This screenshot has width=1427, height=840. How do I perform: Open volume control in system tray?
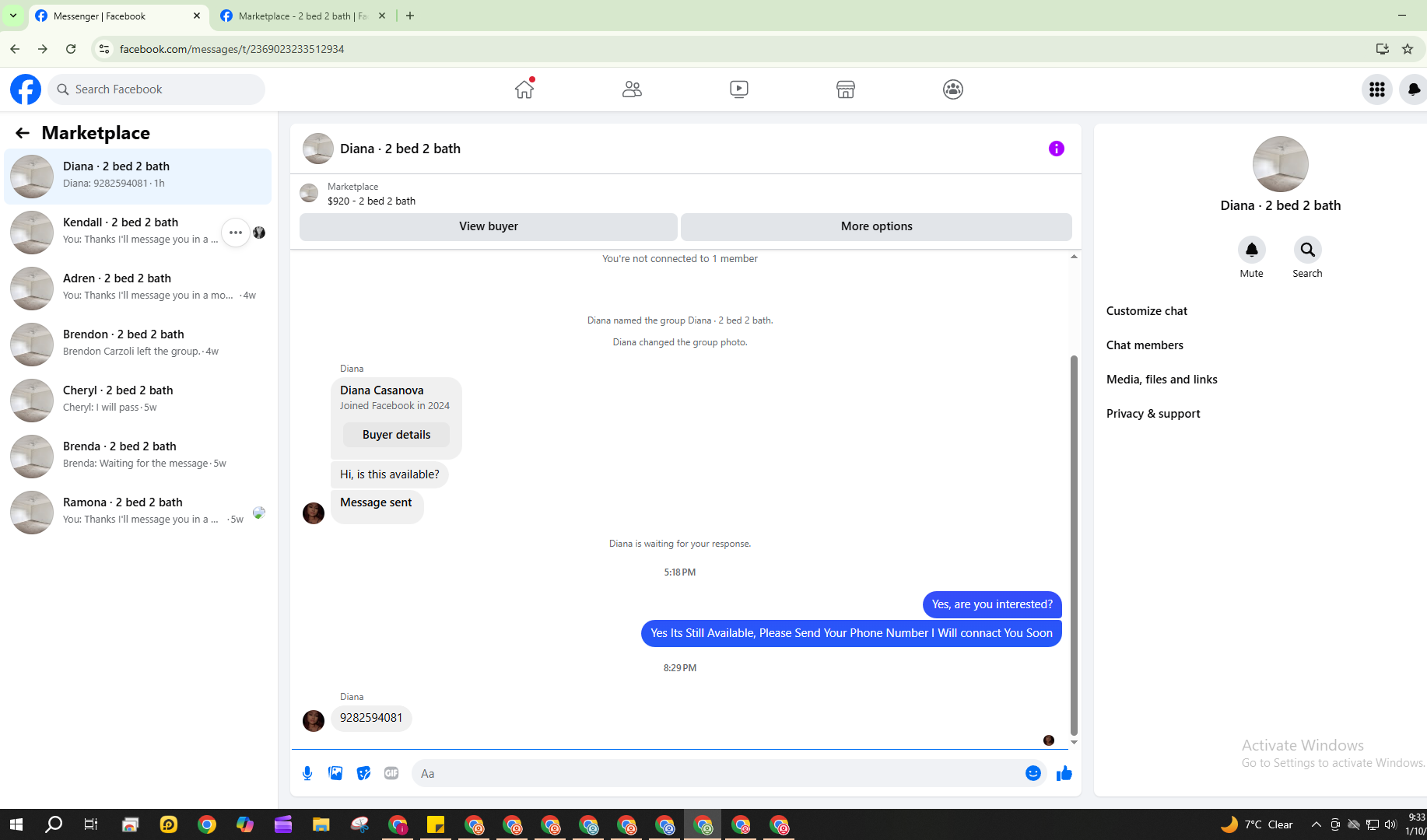pos(1390,824)
